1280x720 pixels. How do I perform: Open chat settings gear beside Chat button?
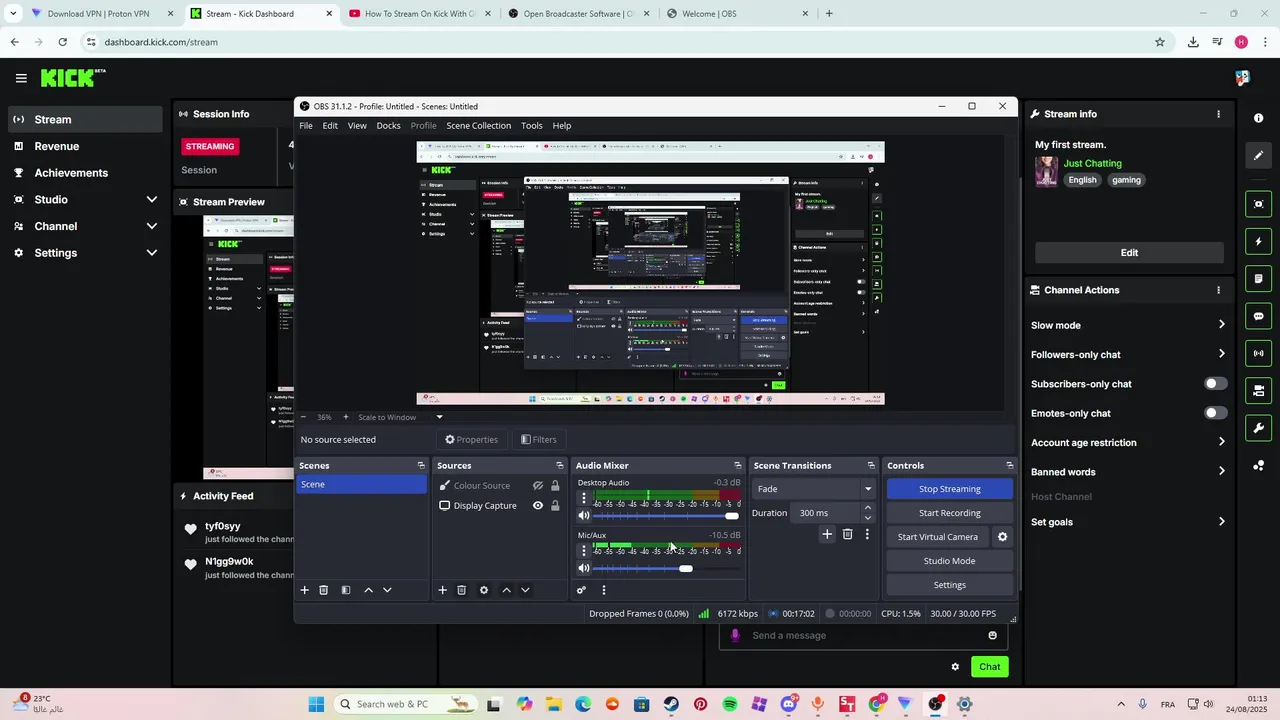click(x=955, y=667)
